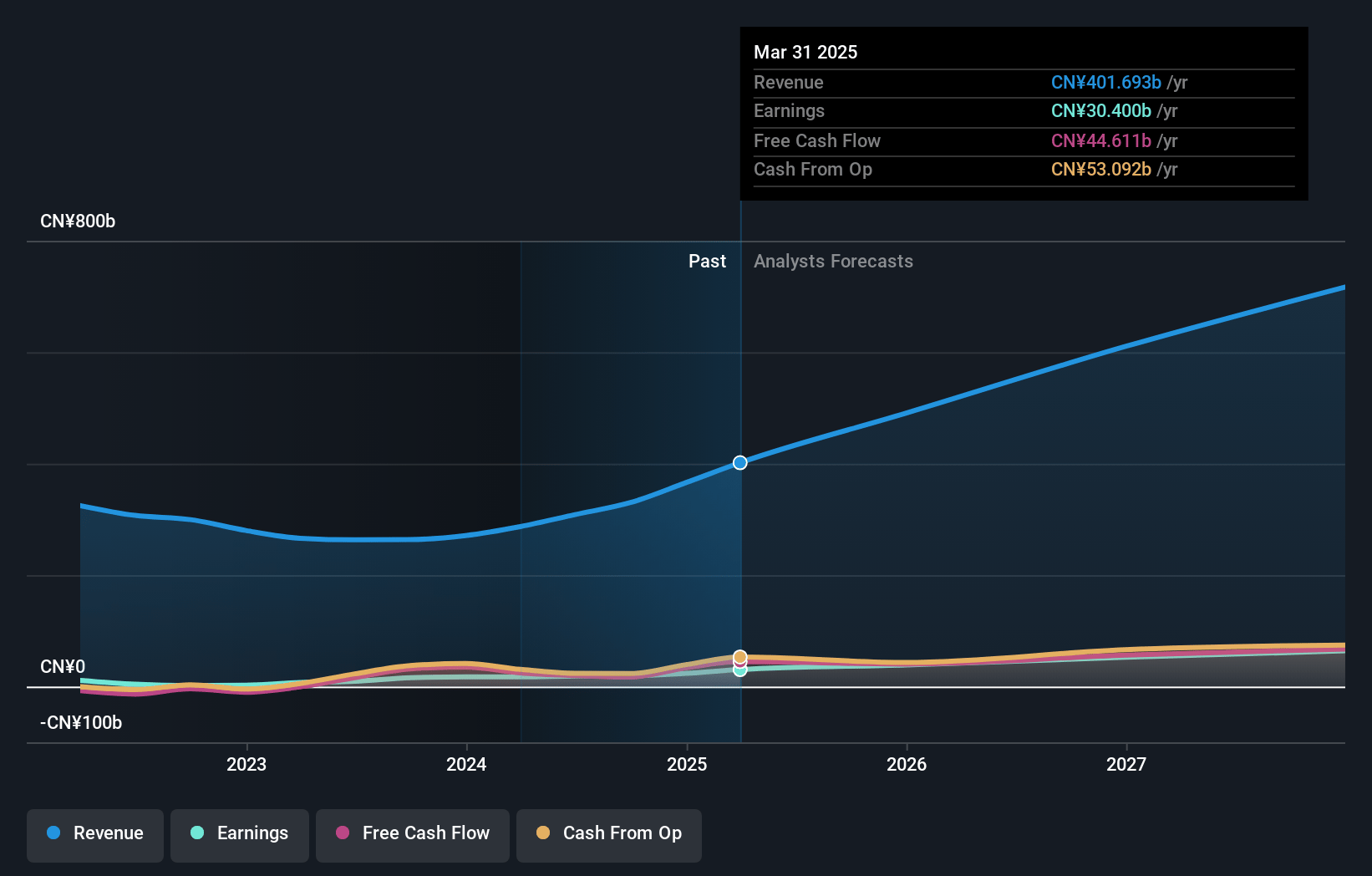Select the 2023 x-axis label
Screen dimensions: 1372x876
click(x=246, y=764)
